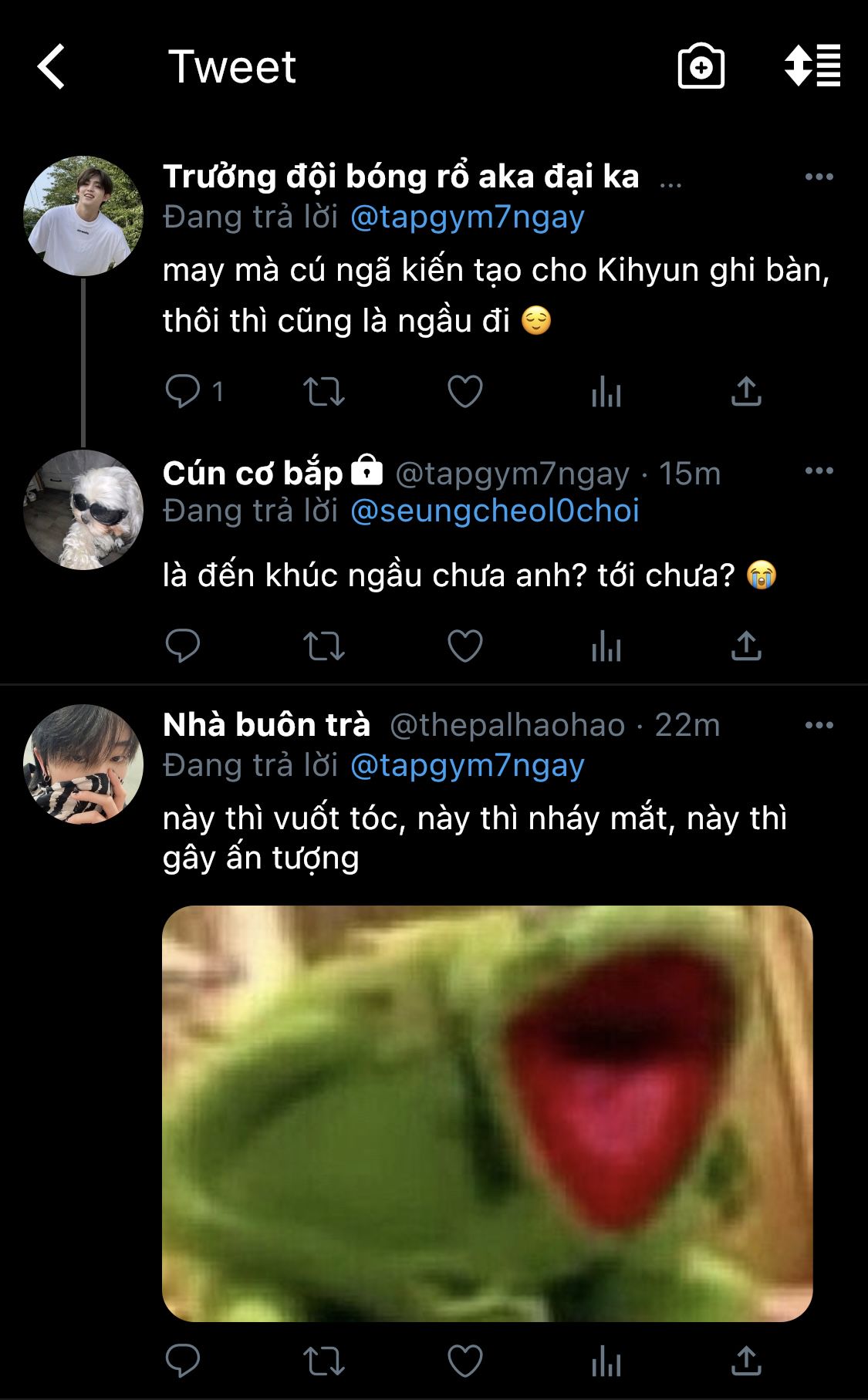Reply to the tweet mentioning Kihyun
This screenshot has width=868, height=1400.
(183, 391)
